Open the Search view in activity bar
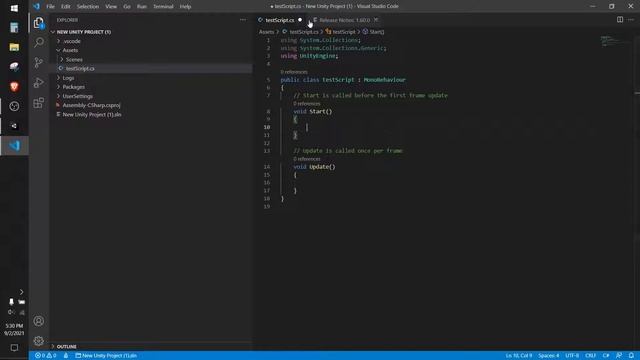640x360 pixels. click(x=39, y=42)
